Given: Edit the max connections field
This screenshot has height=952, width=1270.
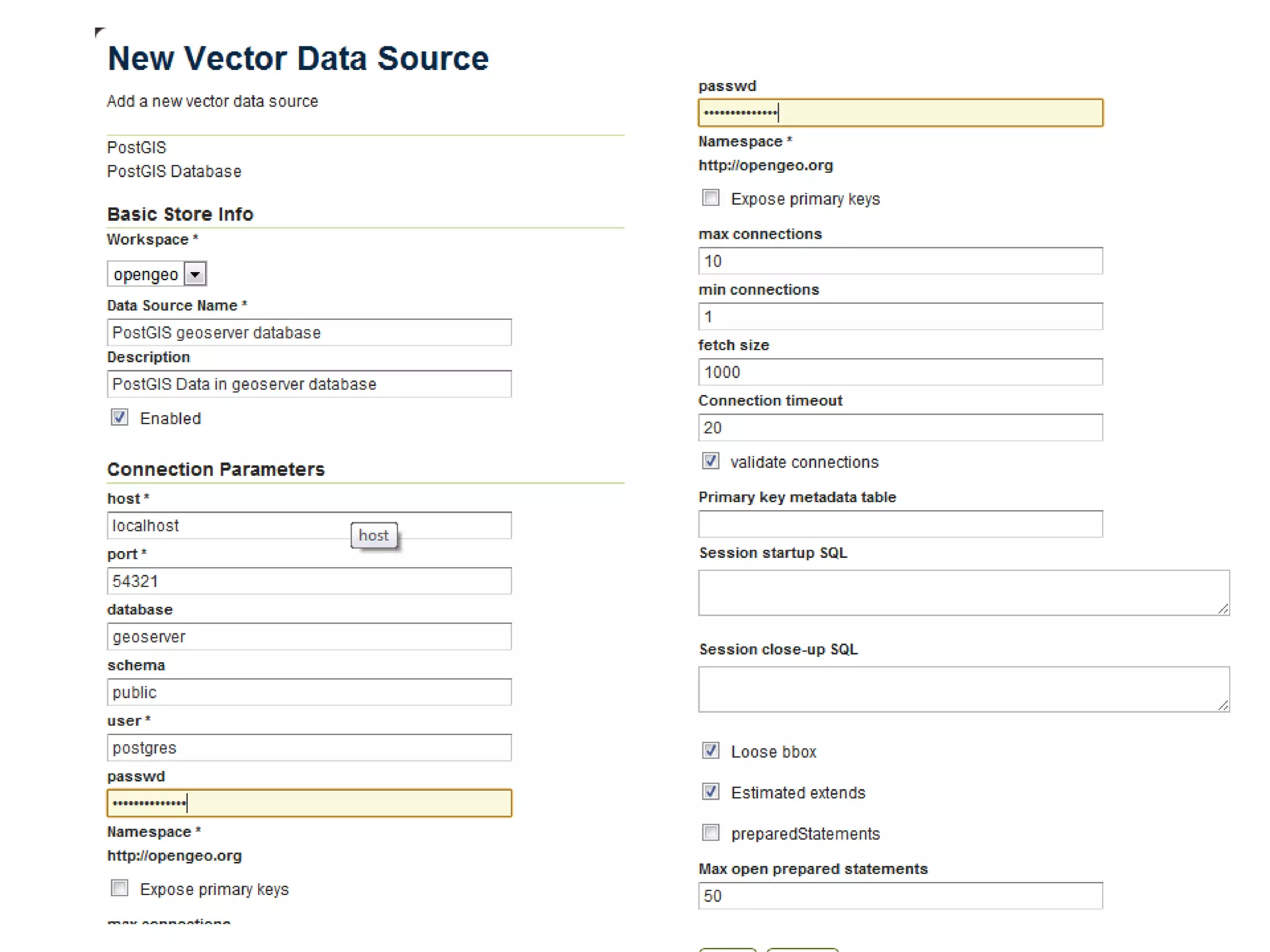Looking at the screenshot, I should coord(900,261).
